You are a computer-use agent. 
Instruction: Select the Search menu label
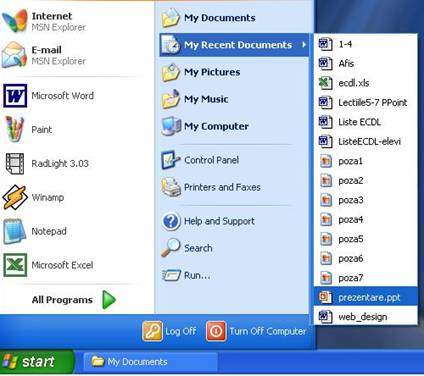(198, 248)
